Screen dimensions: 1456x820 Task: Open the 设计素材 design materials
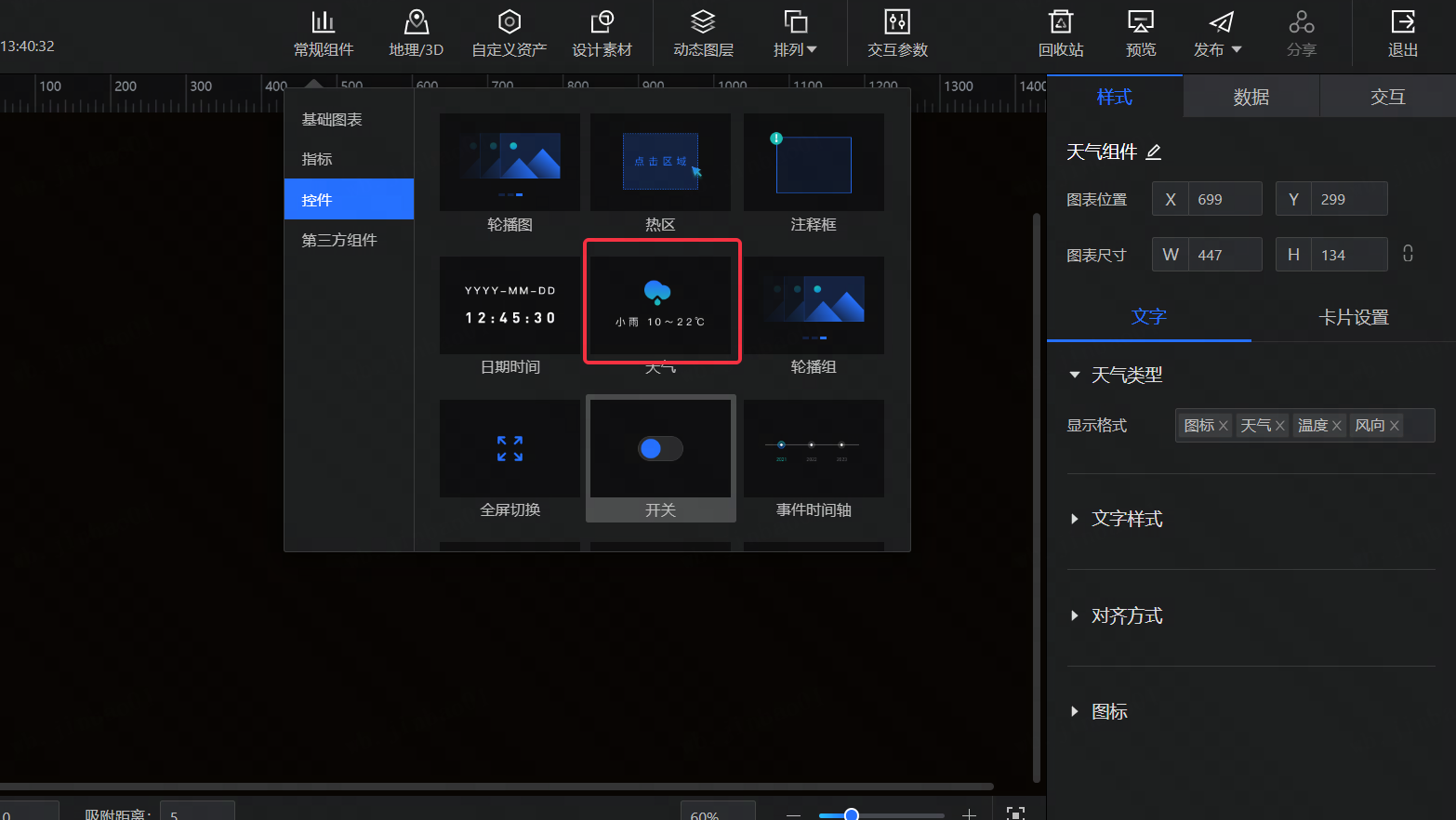602,33
